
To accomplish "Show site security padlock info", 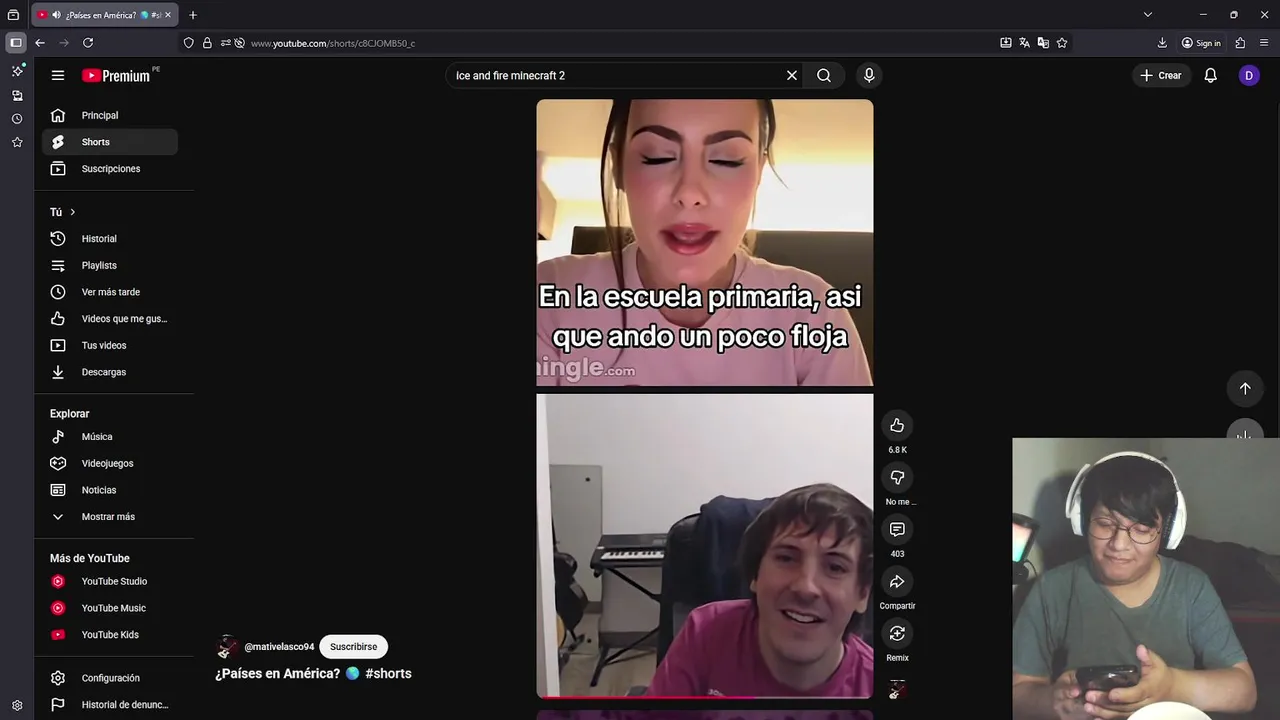I will [x=207, y=43].
